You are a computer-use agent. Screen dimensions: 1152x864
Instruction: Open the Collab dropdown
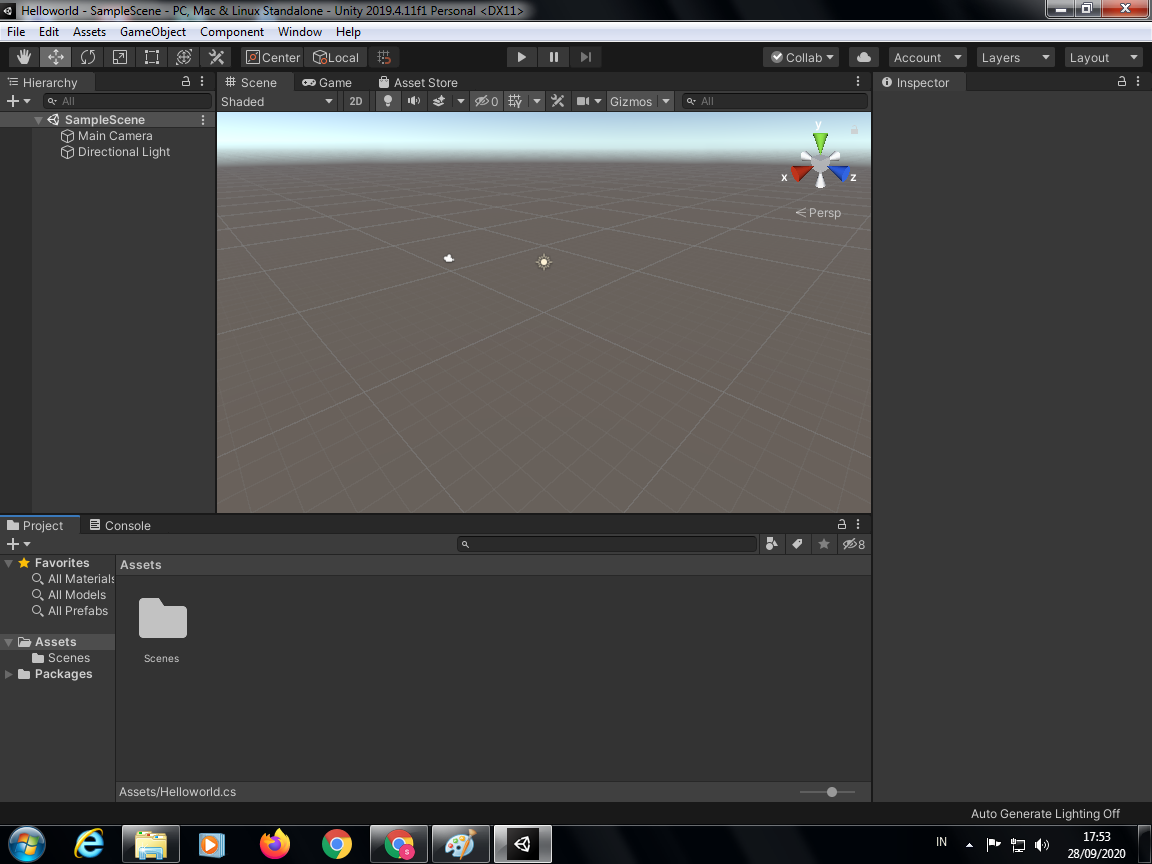[x=802, y=57]
